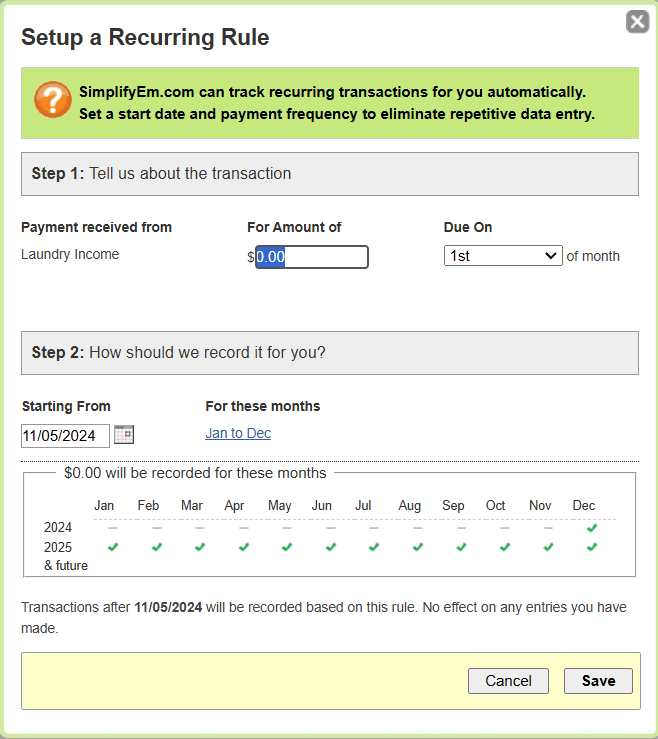The image size is (658, 739).
Task: Click the orange question mark help icon
Action: (52, 101)
